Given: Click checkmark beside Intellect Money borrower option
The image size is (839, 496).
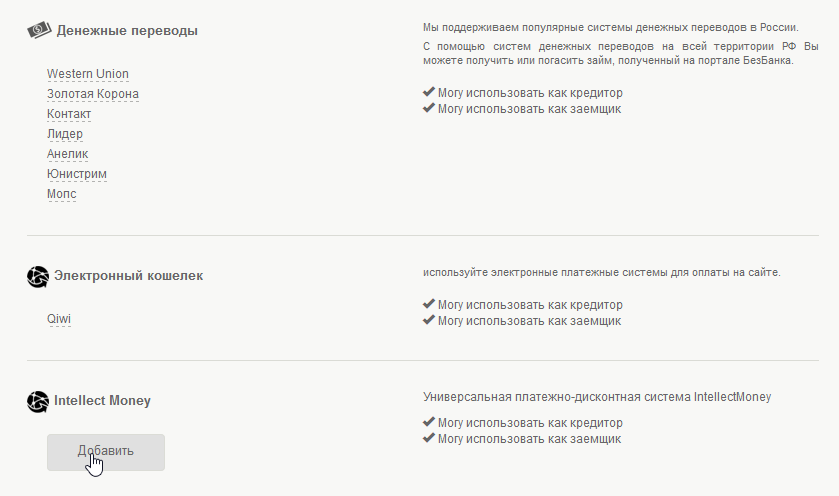Looking at the screenshot, I should [x=429, y=438].
